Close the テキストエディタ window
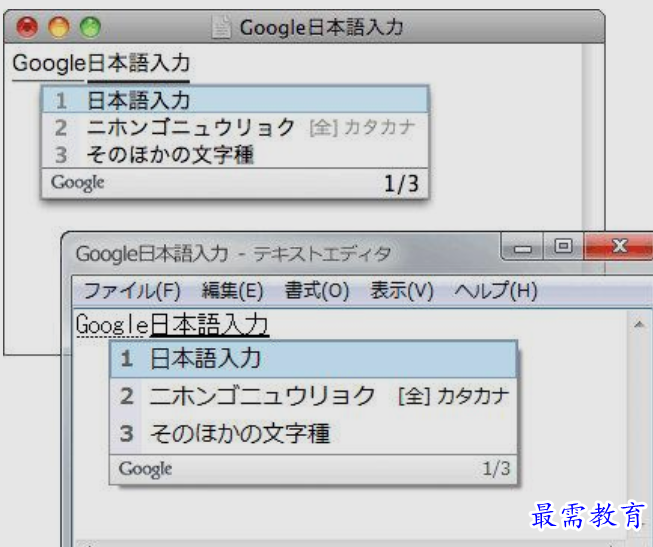 click(x=619, y=246)
